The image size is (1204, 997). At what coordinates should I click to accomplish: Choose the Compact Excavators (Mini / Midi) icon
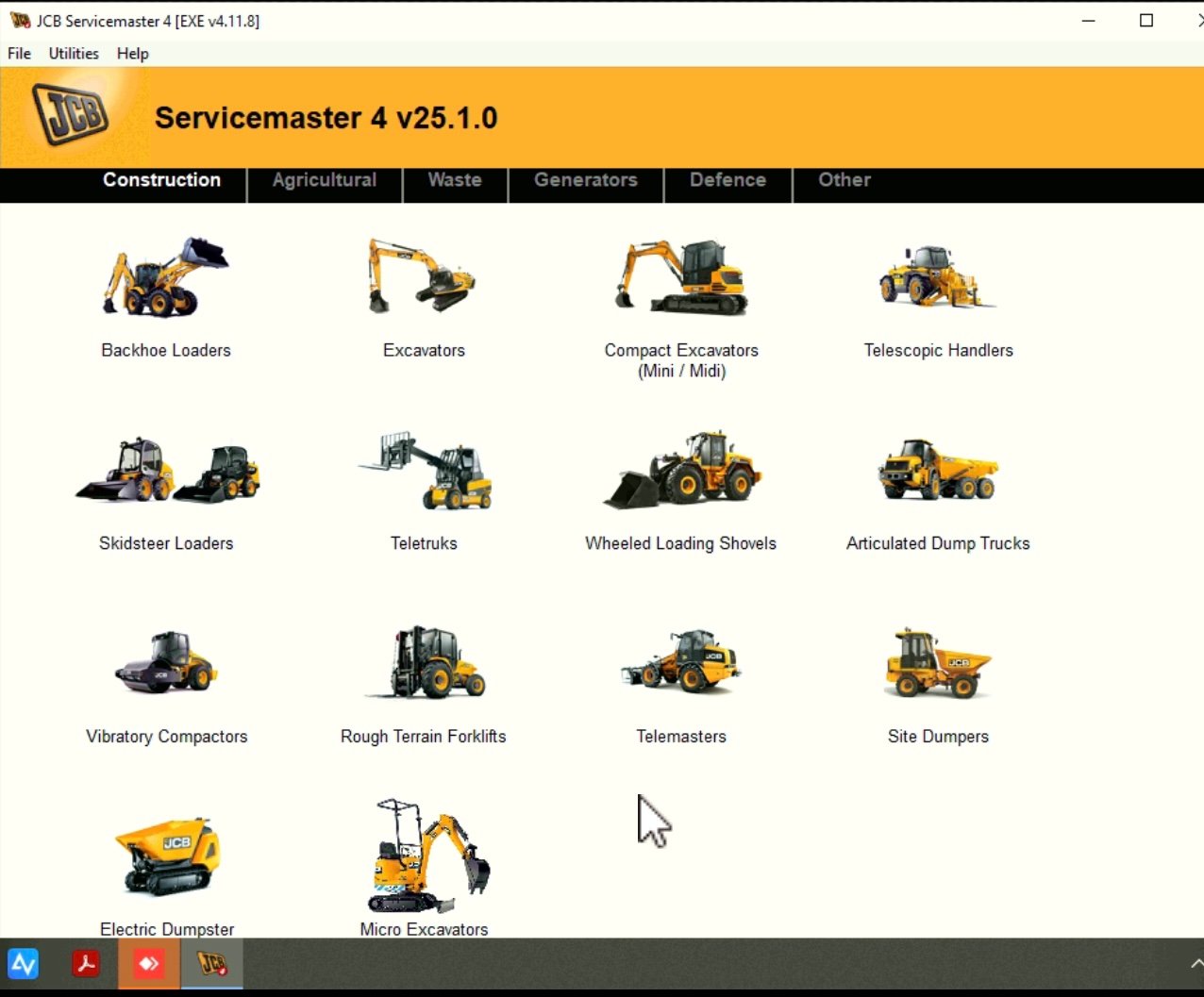(680, 276)
